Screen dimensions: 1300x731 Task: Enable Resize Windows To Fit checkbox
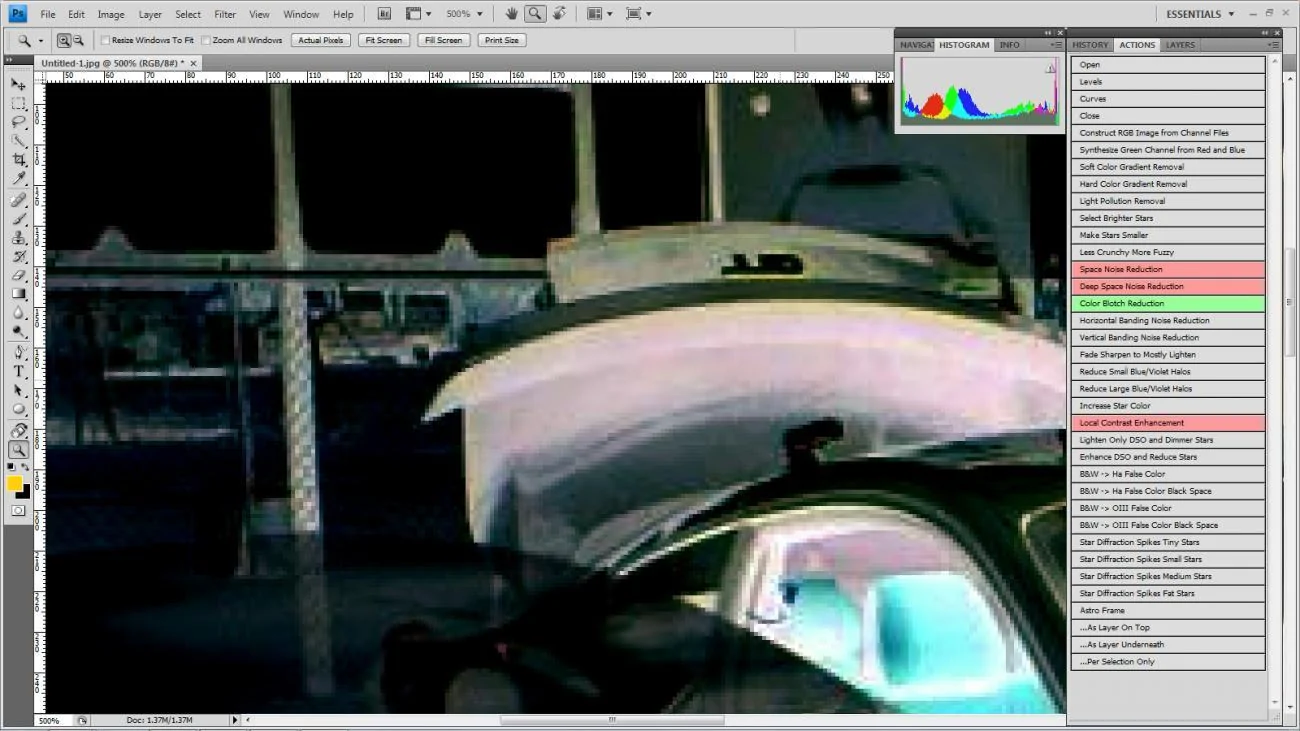point(105,40)
